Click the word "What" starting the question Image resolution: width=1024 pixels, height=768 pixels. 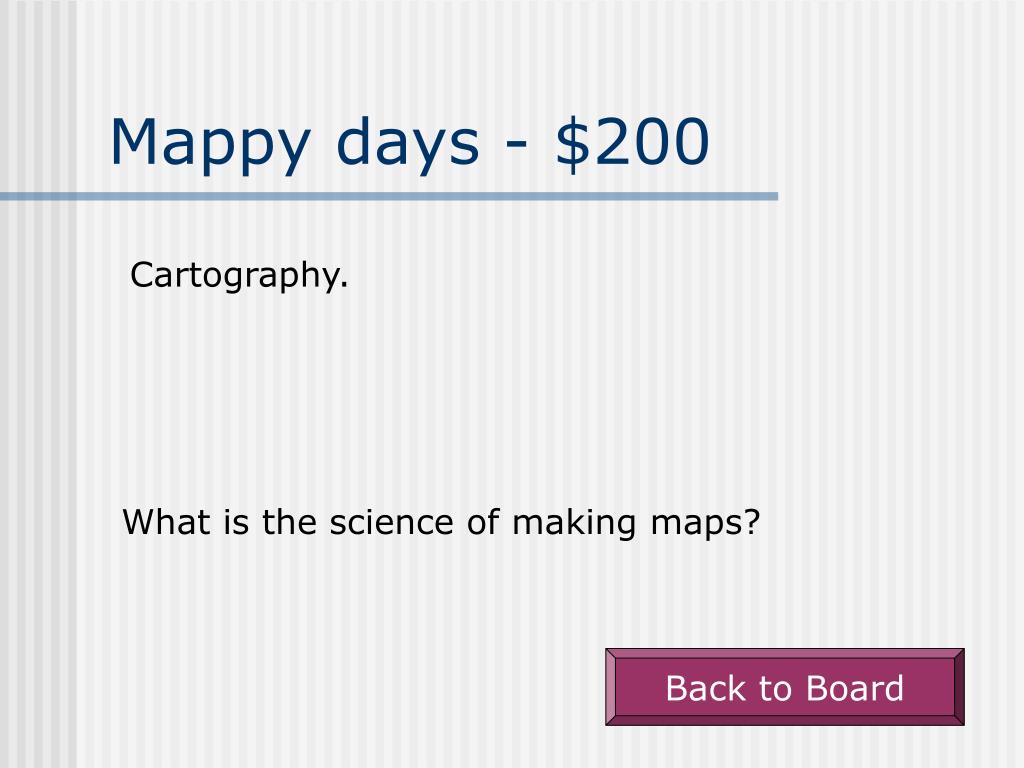[167, 522]
